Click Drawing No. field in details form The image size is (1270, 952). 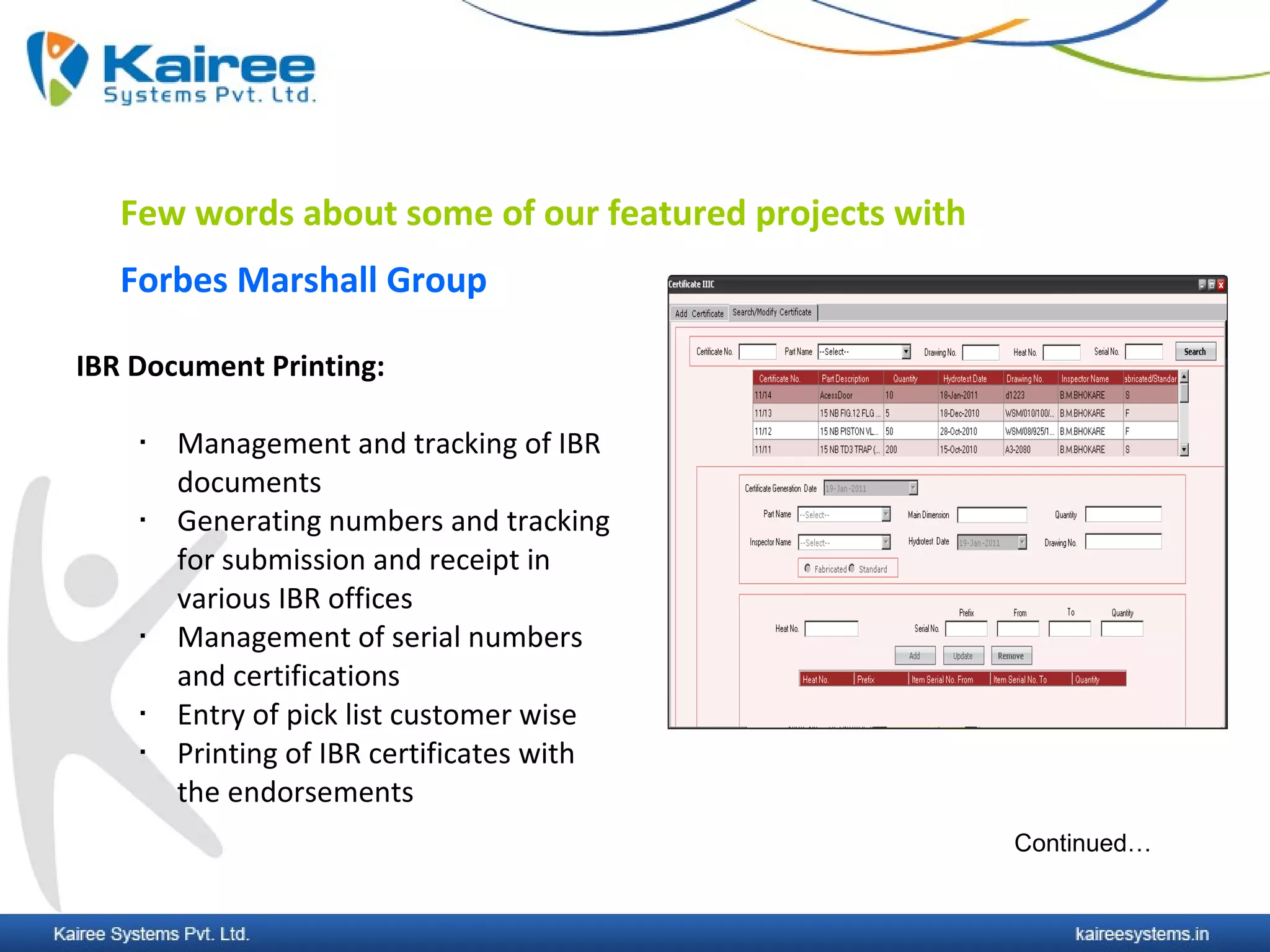point(1123,542)
